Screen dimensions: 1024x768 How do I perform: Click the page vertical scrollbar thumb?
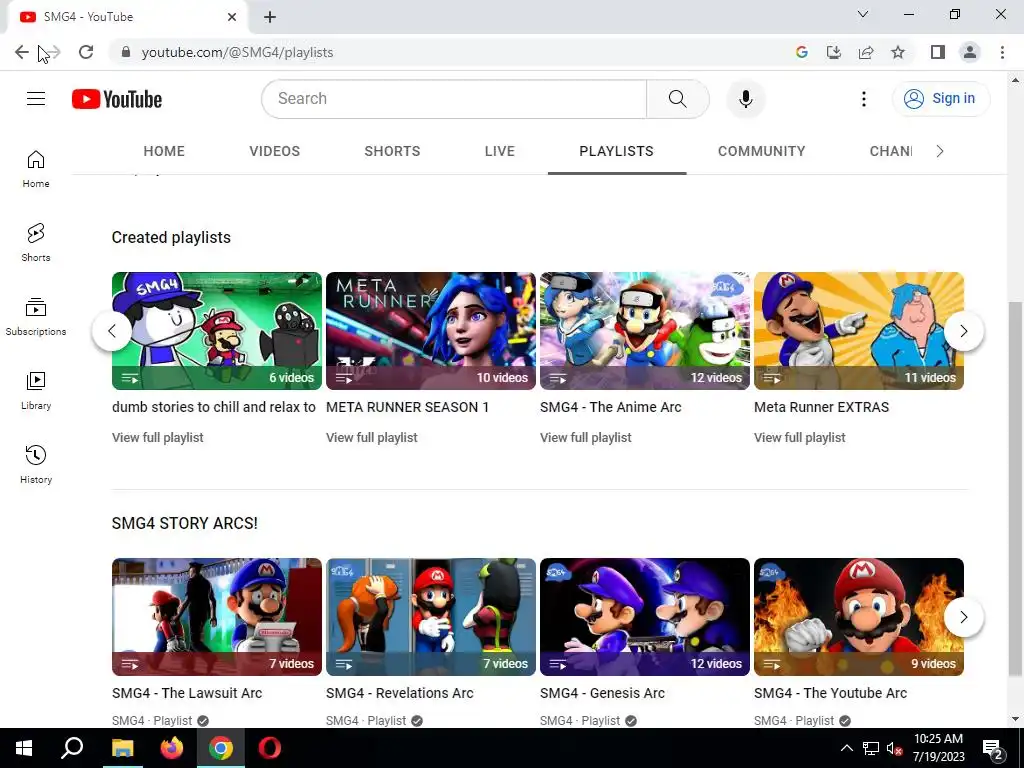tap(1015, 488)
